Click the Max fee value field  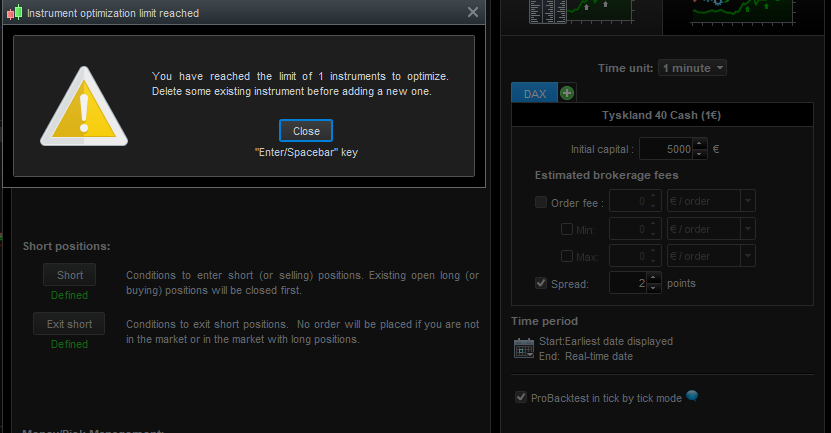pyautogui.click(x=629, y=256)
